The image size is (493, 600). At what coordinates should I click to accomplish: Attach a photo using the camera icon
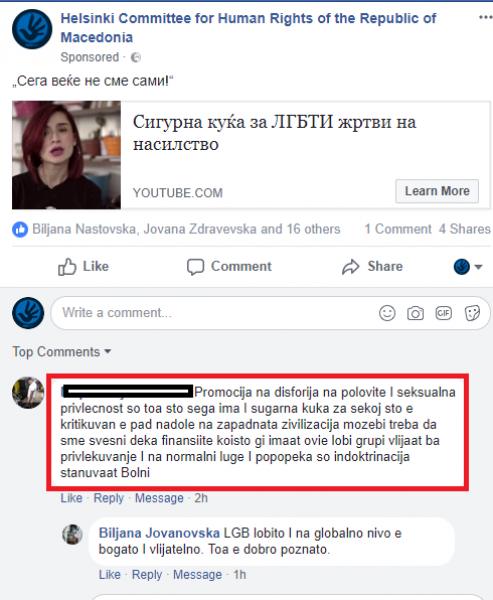pyautogui.click(x=415, y=313)
